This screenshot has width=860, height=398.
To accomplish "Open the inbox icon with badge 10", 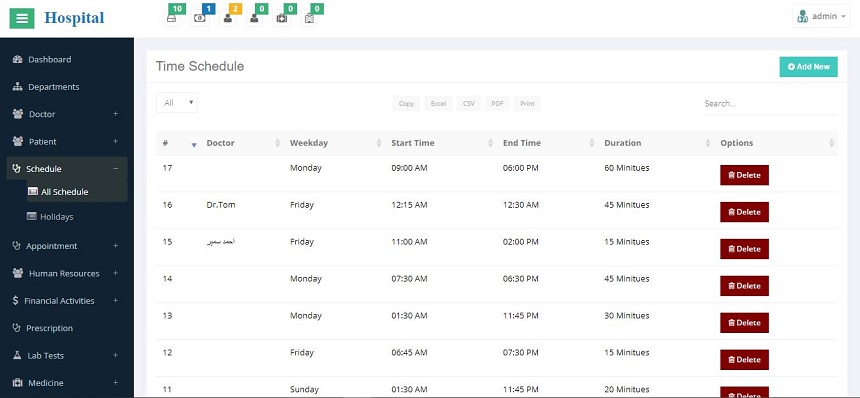I will (172, 18).
